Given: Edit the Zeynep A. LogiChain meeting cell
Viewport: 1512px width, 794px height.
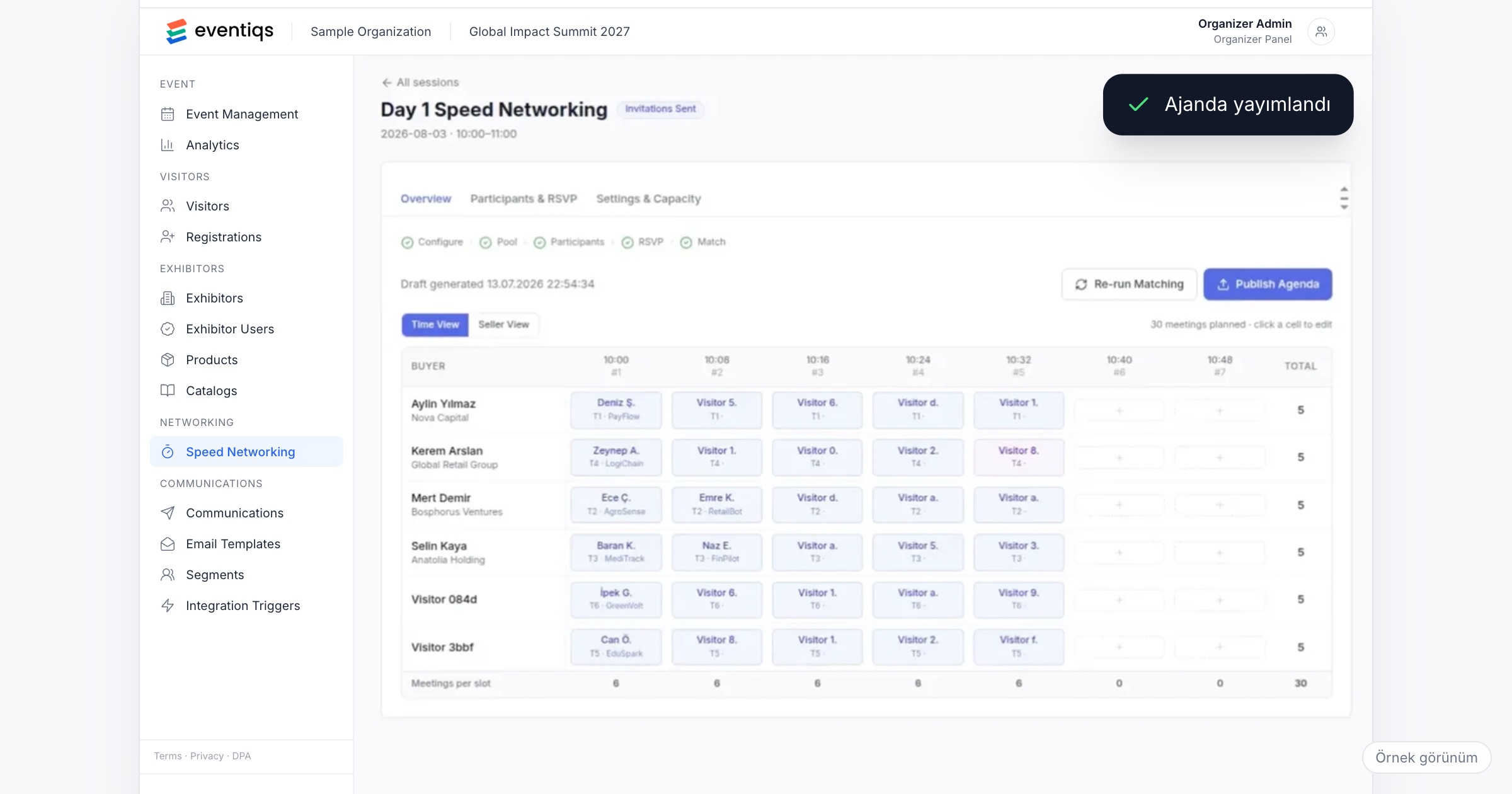Looking at the screenshot, I should (x=616, y=457).
